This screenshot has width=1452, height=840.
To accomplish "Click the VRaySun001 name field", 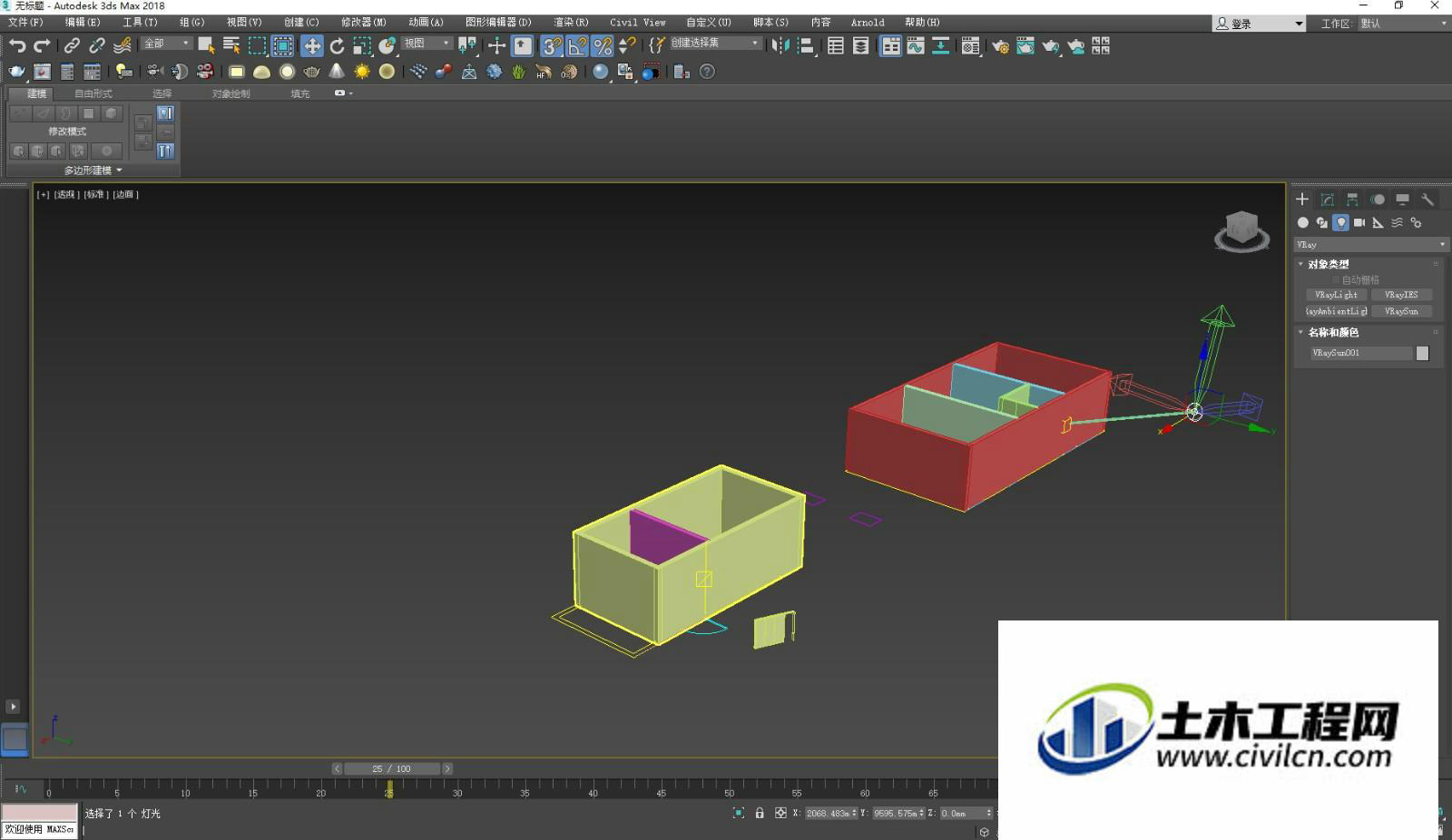I will point(1360,353).
